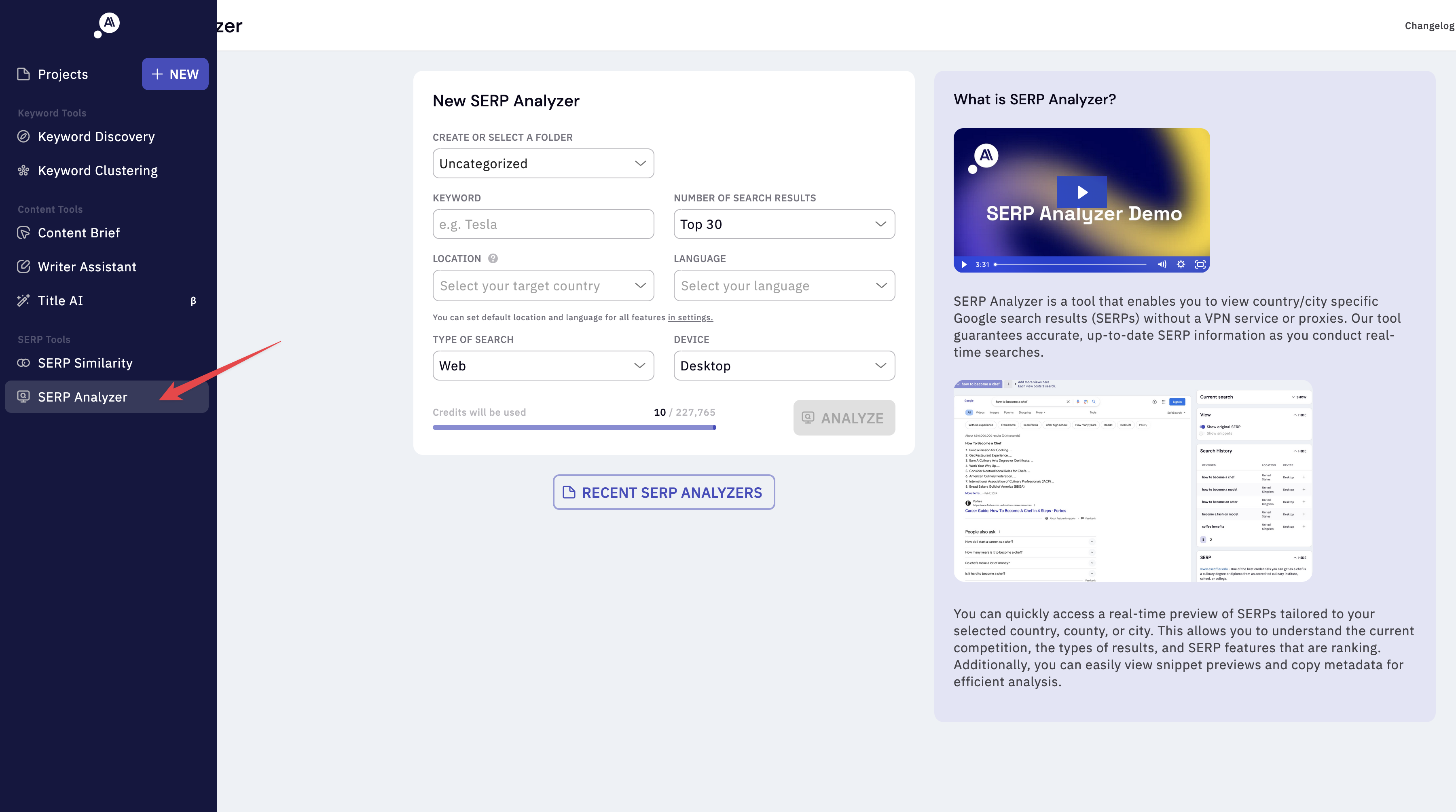Click the video volume speaker icon
1456x812 pixels.
click(1162, 264)
